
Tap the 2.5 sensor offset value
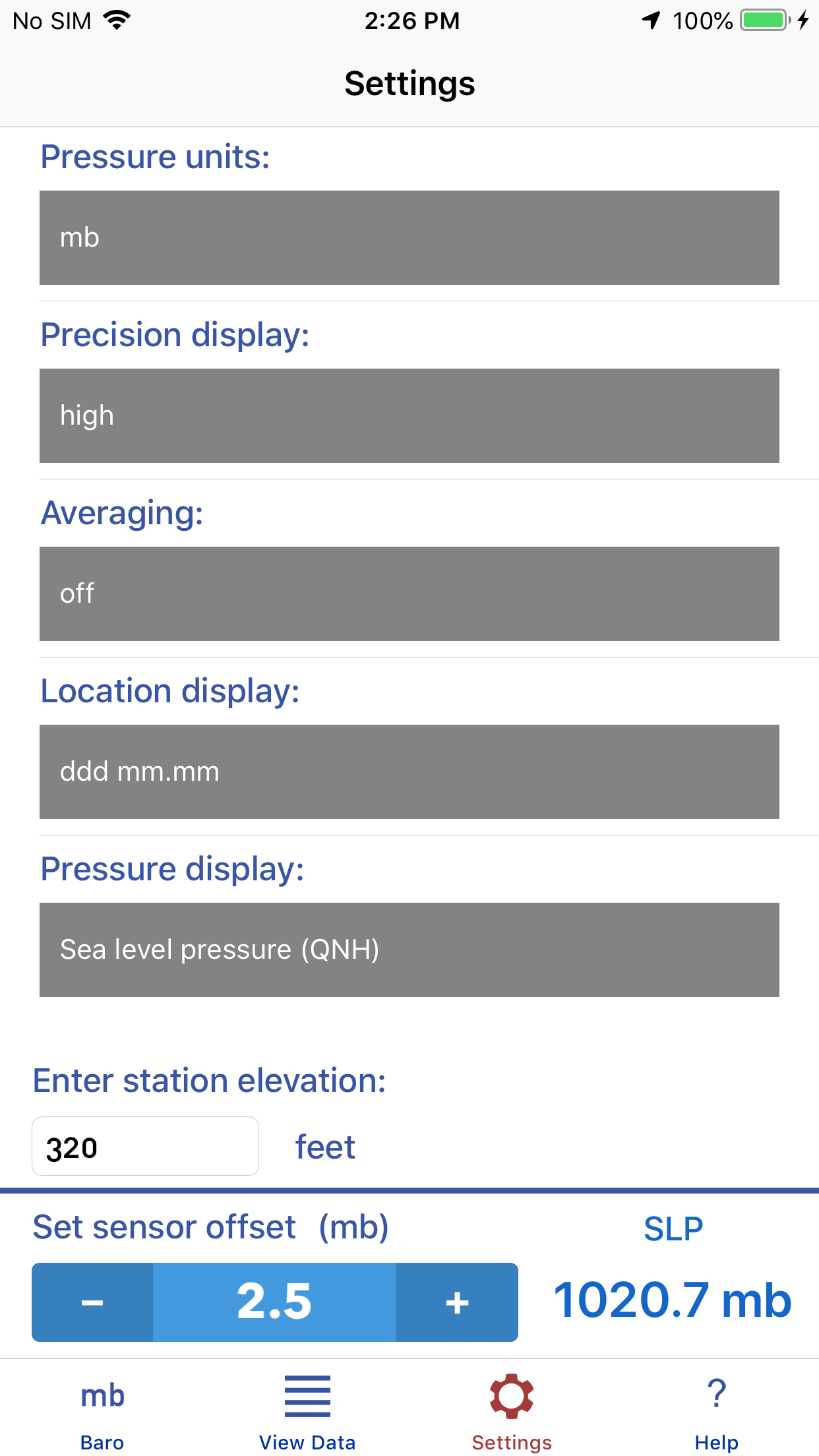274,1301
